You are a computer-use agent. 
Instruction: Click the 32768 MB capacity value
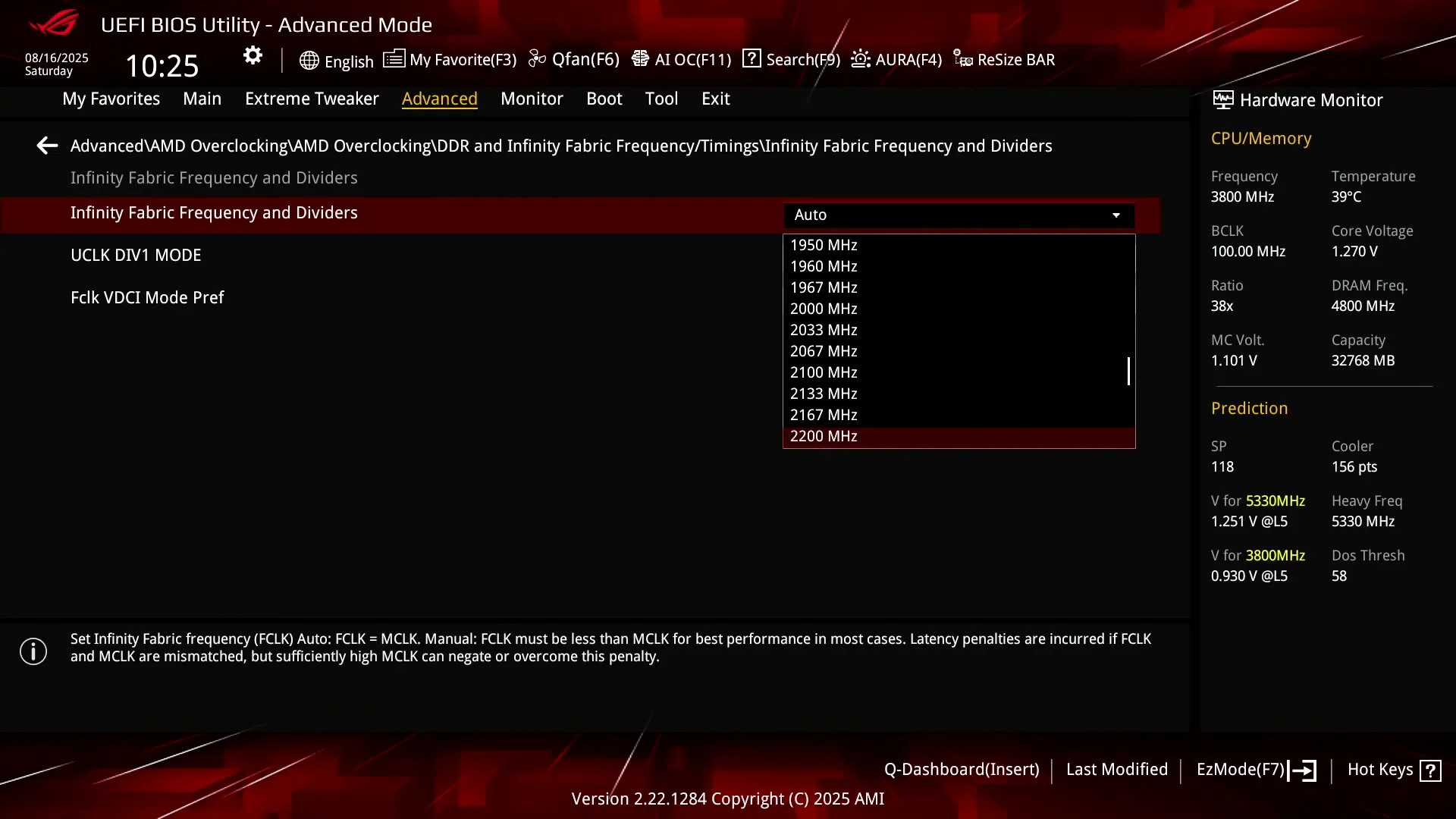pyautogui.click(x=1363, y=361)
